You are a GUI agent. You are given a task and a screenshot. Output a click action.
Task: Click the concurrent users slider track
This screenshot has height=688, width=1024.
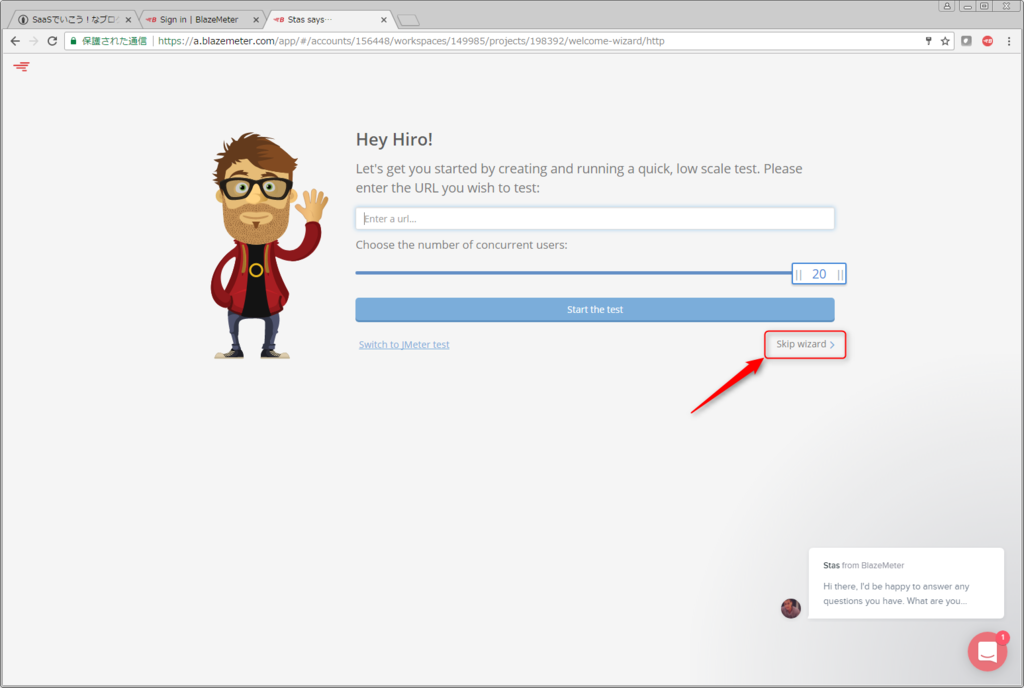[573, 273]
